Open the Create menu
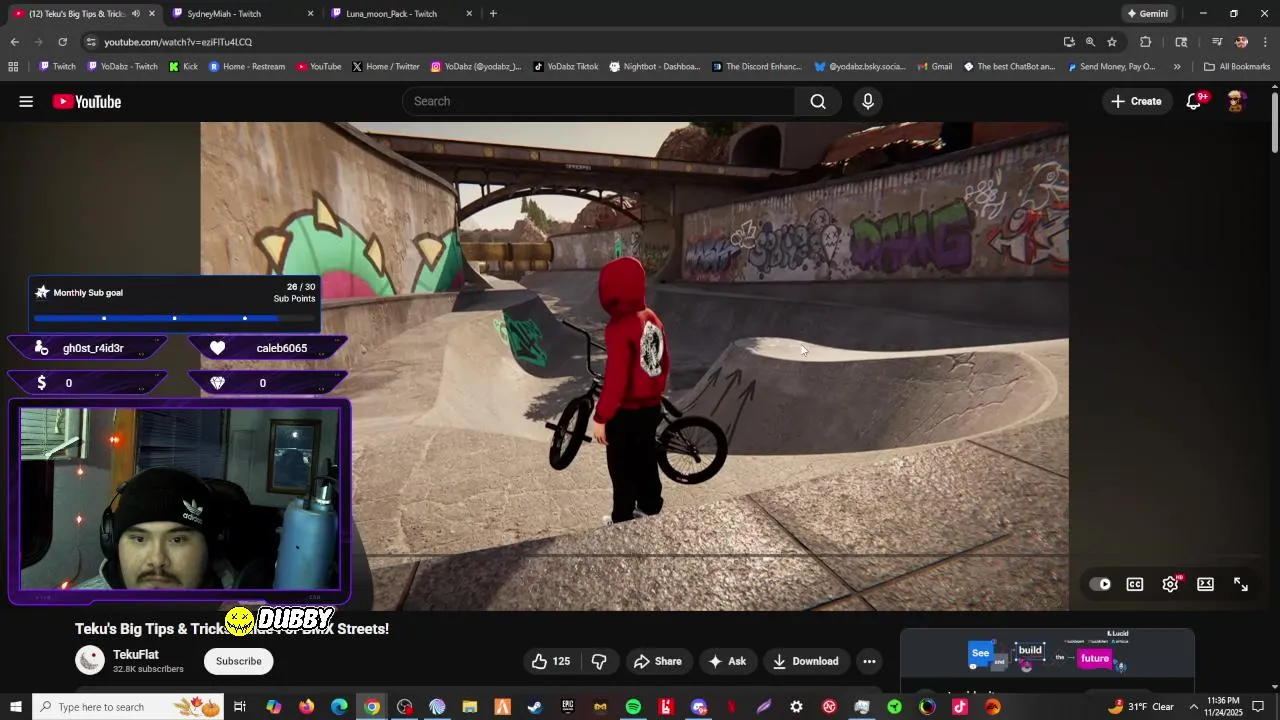The height and width of the screenshot is (720, 1280). click(1136, 101)
